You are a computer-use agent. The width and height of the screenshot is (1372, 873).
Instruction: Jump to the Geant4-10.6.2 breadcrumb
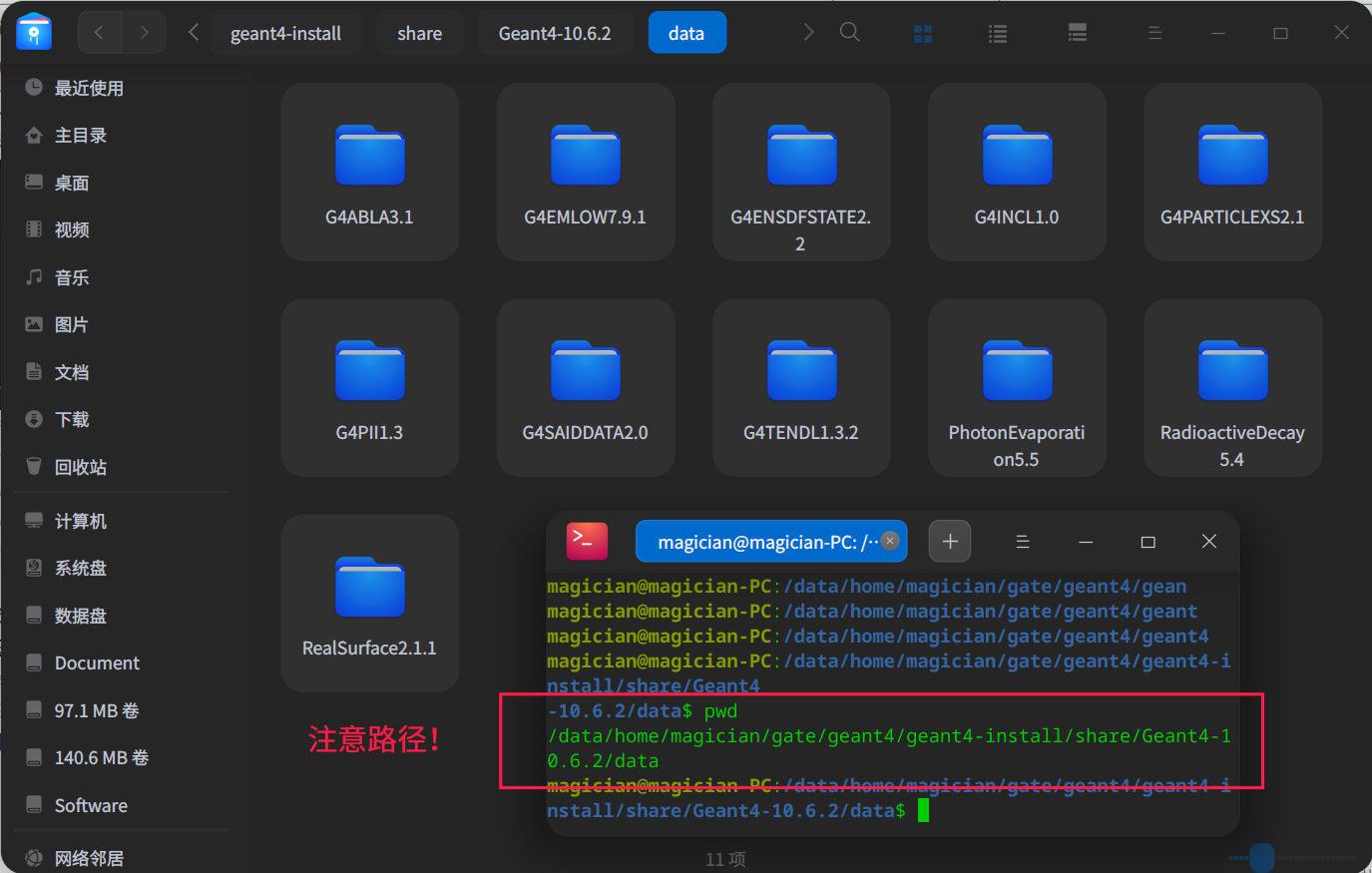(x=555, y=33)
